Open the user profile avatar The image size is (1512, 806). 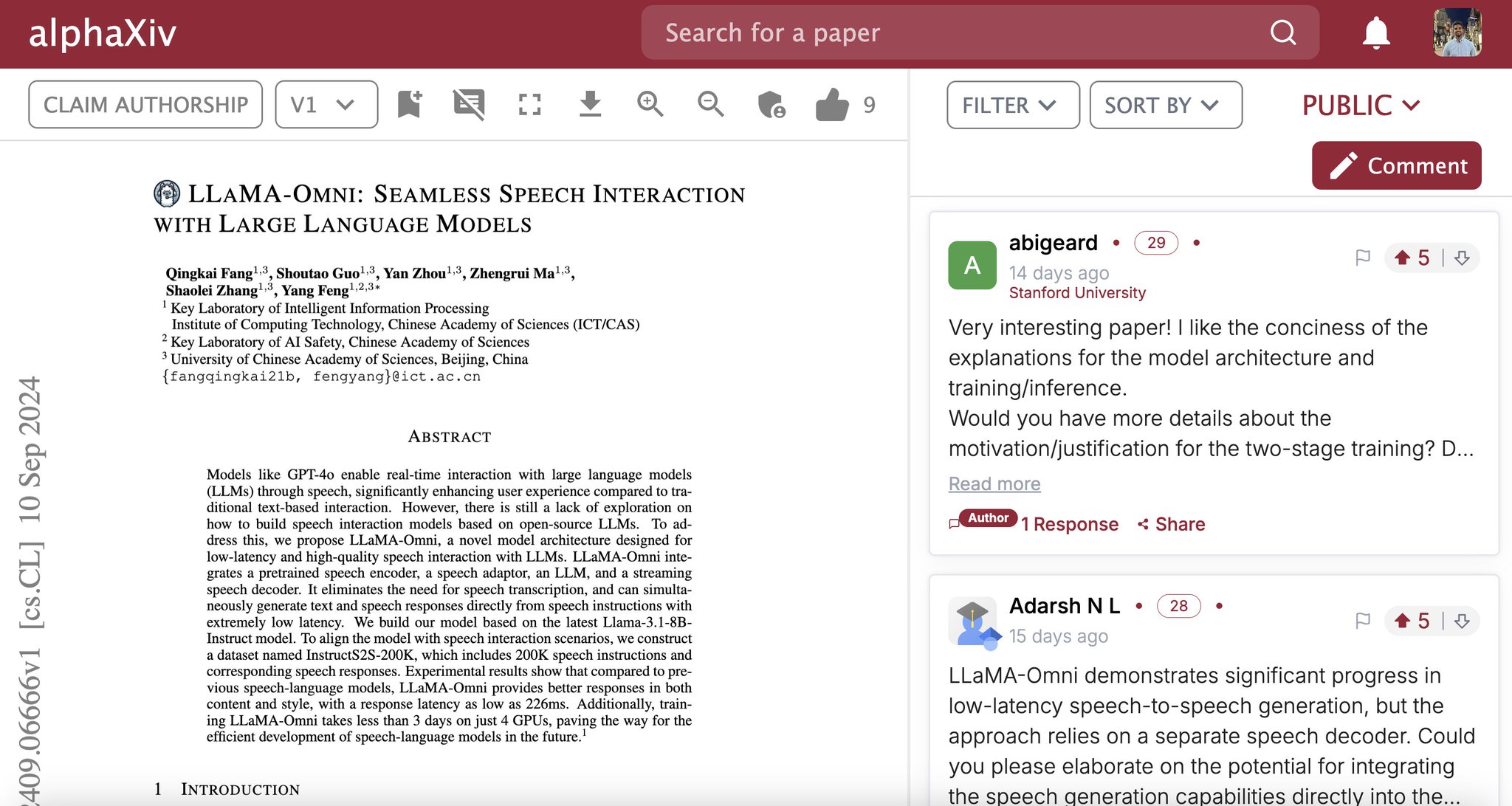1457,32
